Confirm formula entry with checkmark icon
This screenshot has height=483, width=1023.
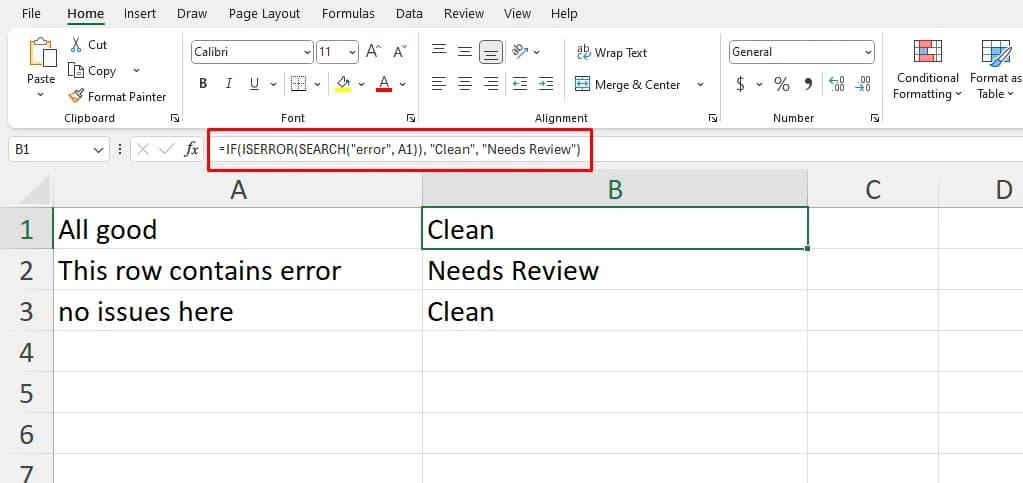167,149
